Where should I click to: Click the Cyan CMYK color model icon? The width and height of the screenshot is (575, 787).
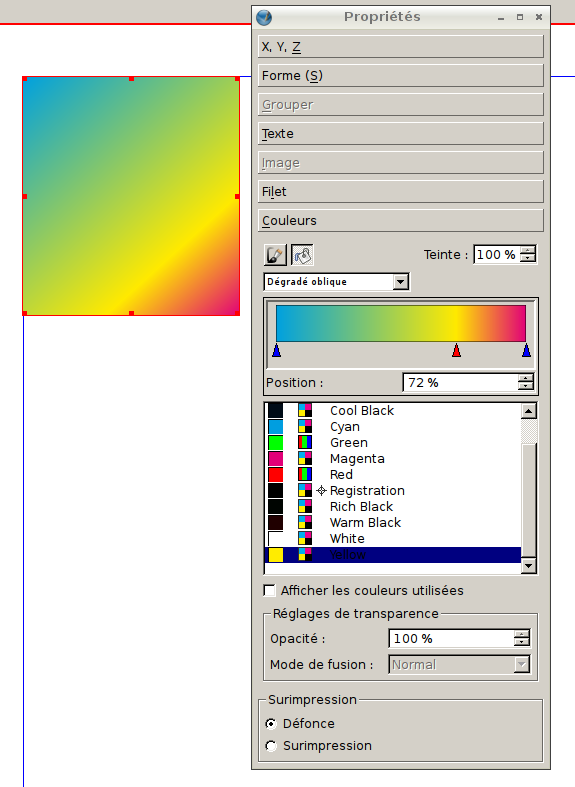[x=305, y=427]
